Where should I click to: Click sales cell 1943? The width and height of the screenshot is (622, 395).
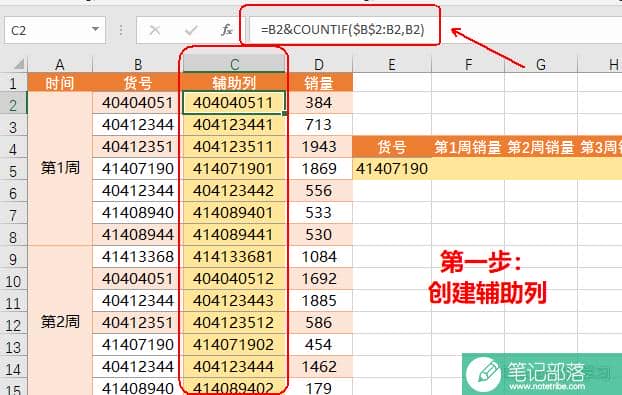(319, 147)
